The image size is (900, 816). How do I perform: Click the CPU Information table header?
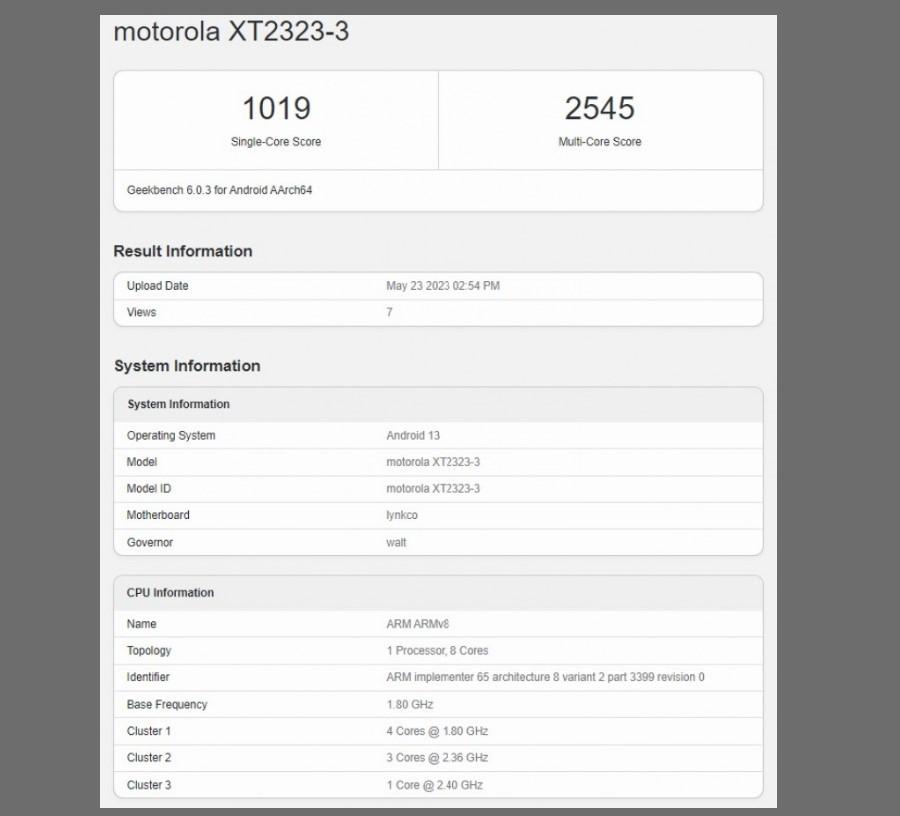[170, 593]
